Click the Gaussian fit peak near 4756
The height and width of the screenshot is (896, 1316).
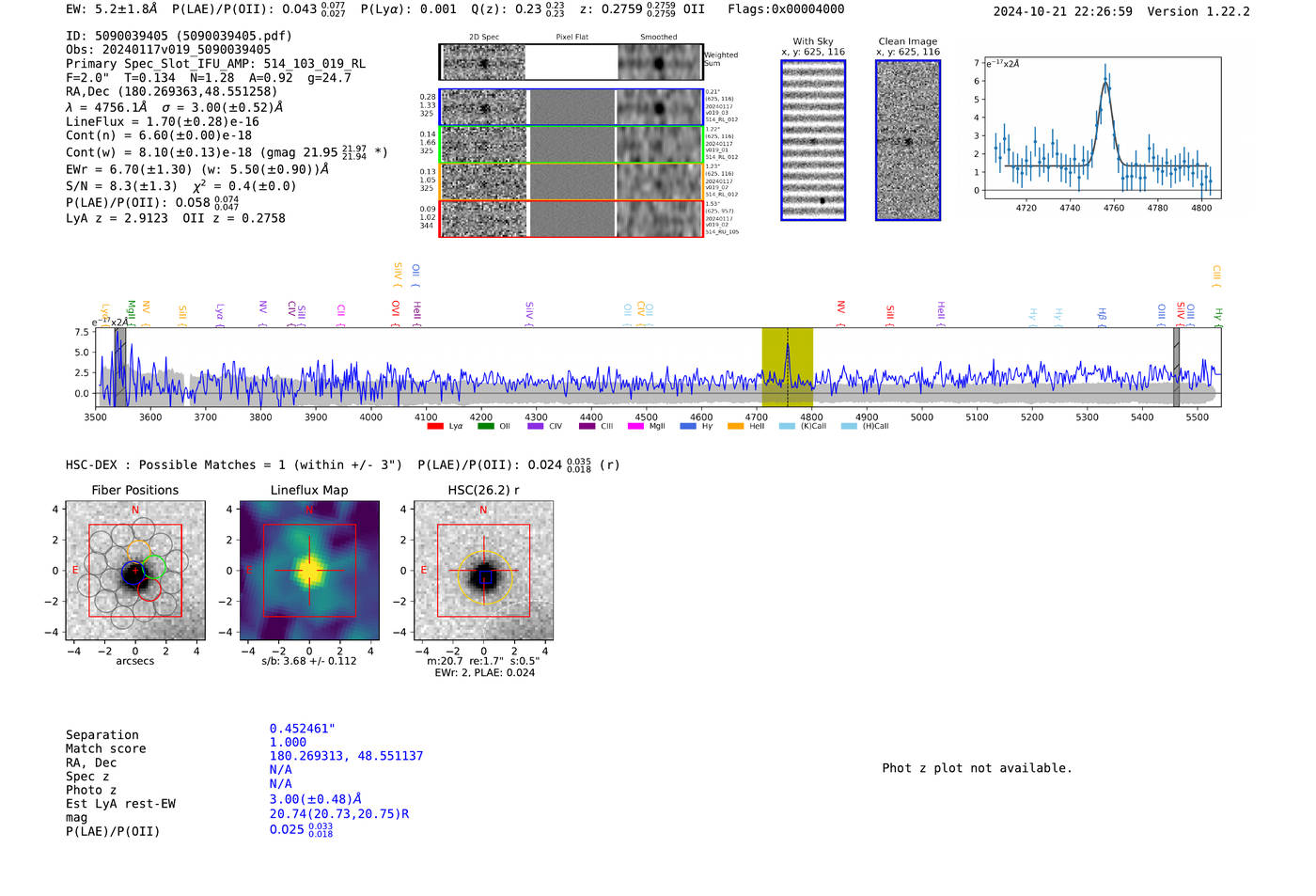(x=1105, y=83)
